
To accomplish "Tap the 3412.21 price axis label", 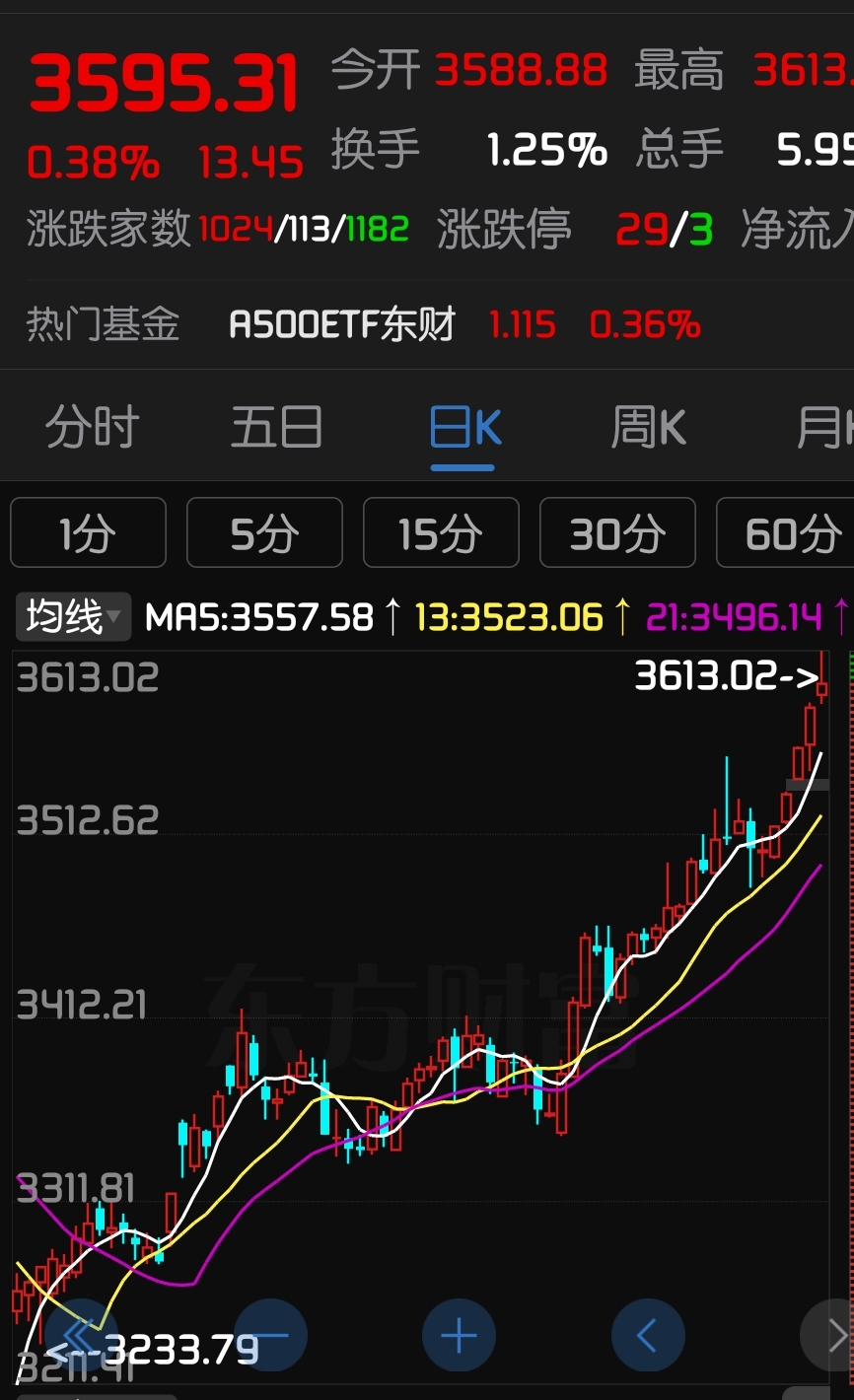I will tap(82, 1006).
